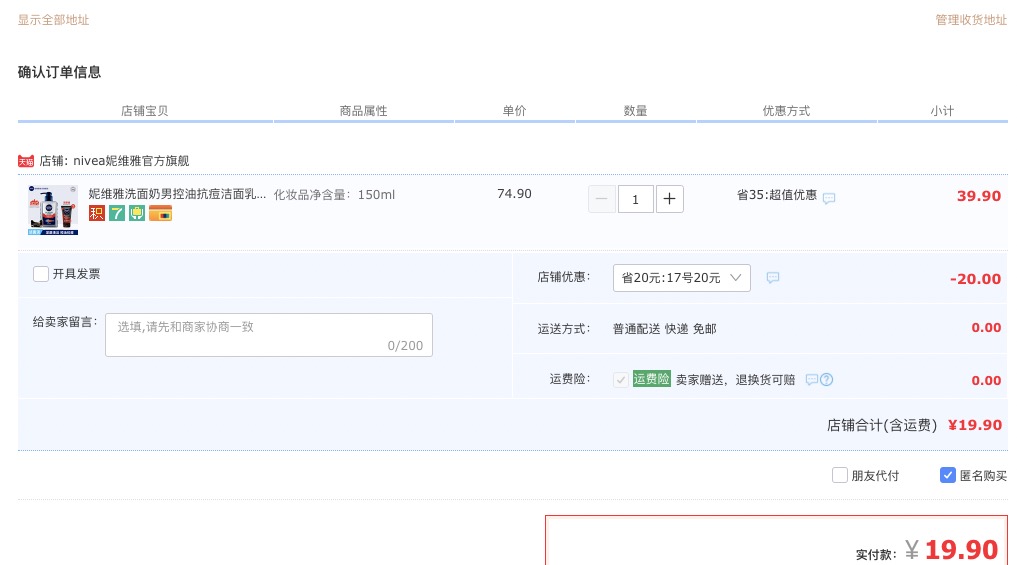
Task: Increase quantity with the plus button
Action: [x=669, y=199]
